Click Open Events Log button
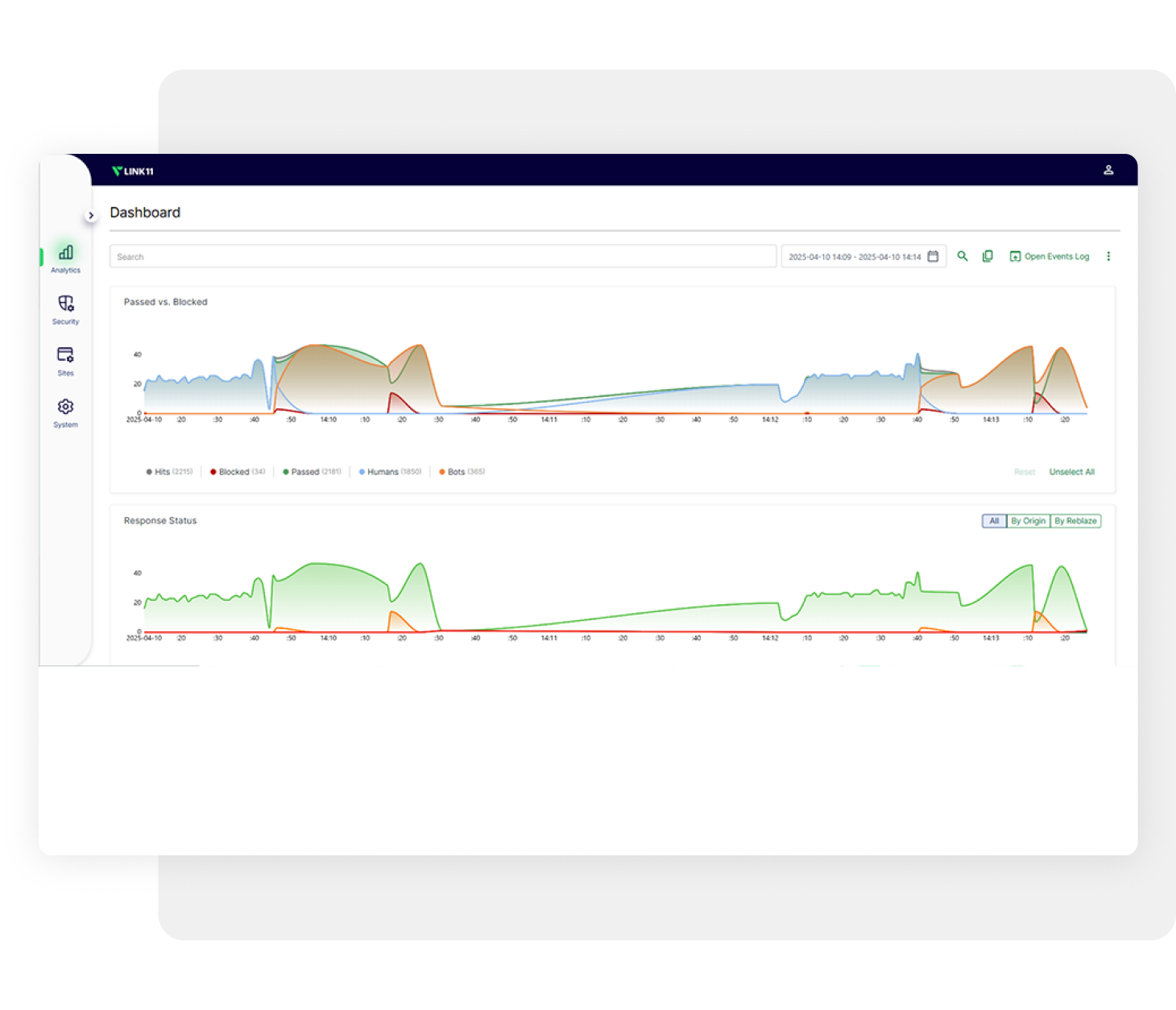Image resolution: width=1176 pixels, height=1010 pixels. [1050, 256]
